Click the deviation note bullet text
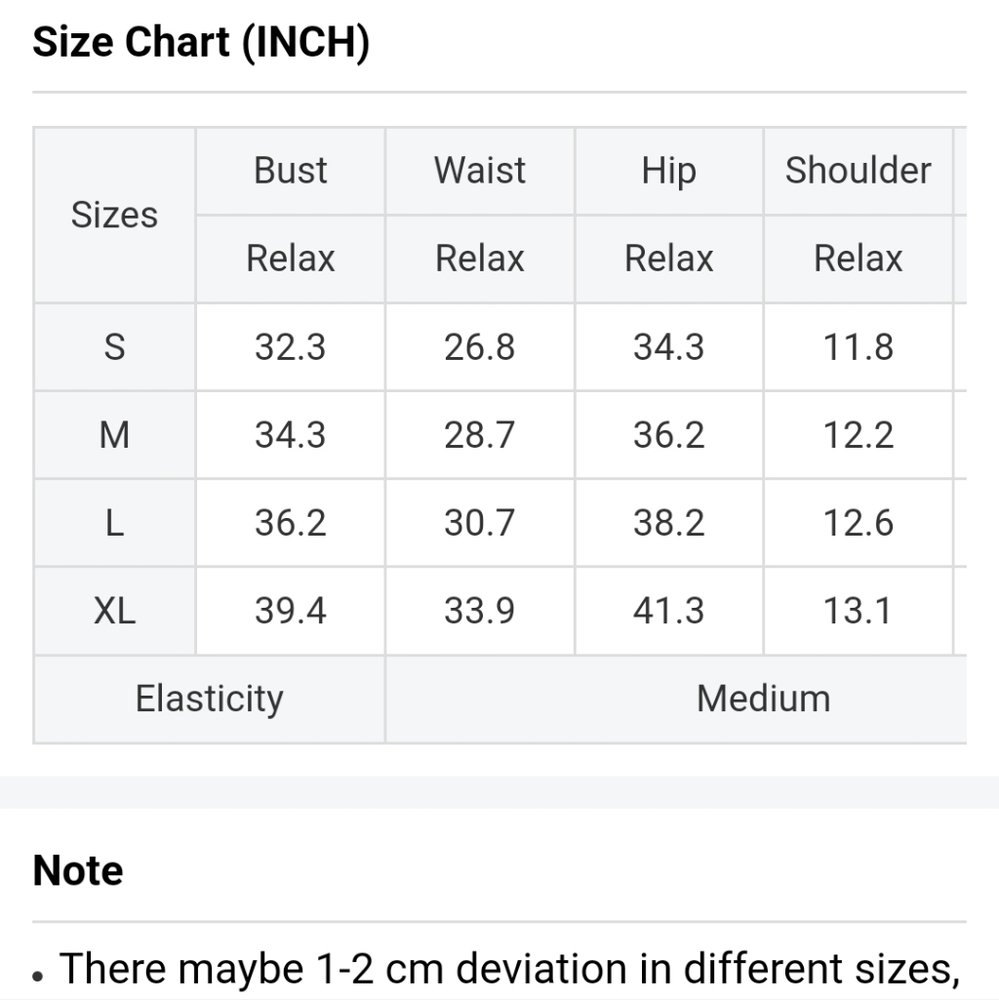This screenshot has width=999, height=1000. tap(510, 969)
